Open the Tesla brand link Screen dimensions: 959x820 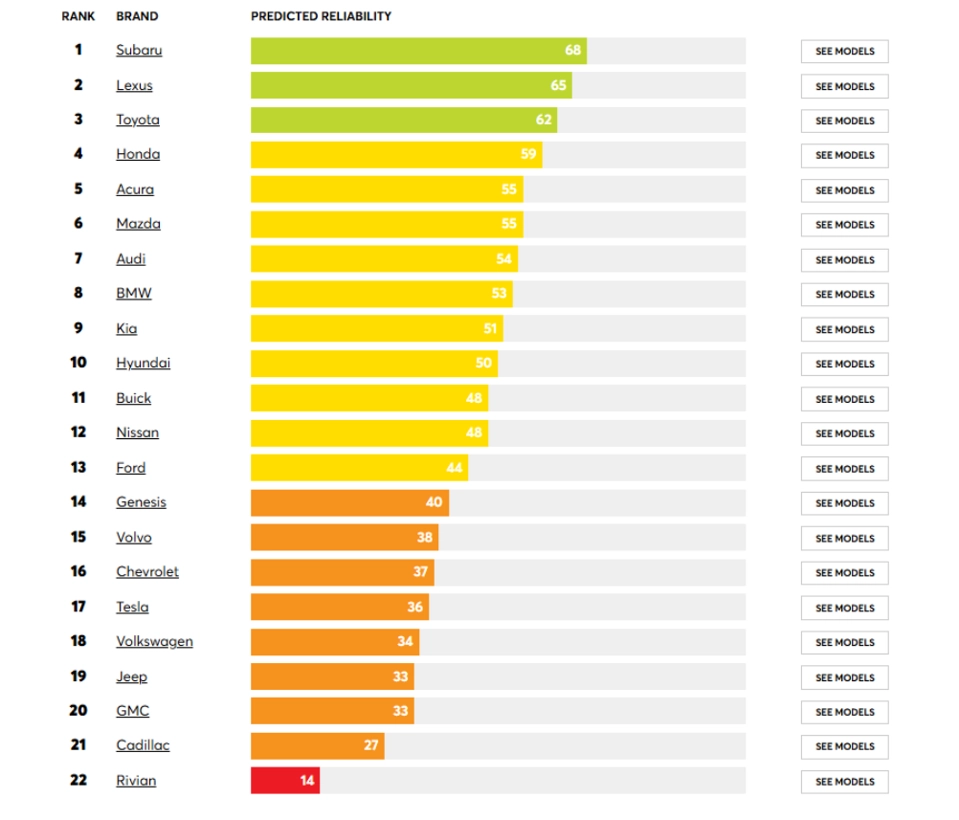132,607
